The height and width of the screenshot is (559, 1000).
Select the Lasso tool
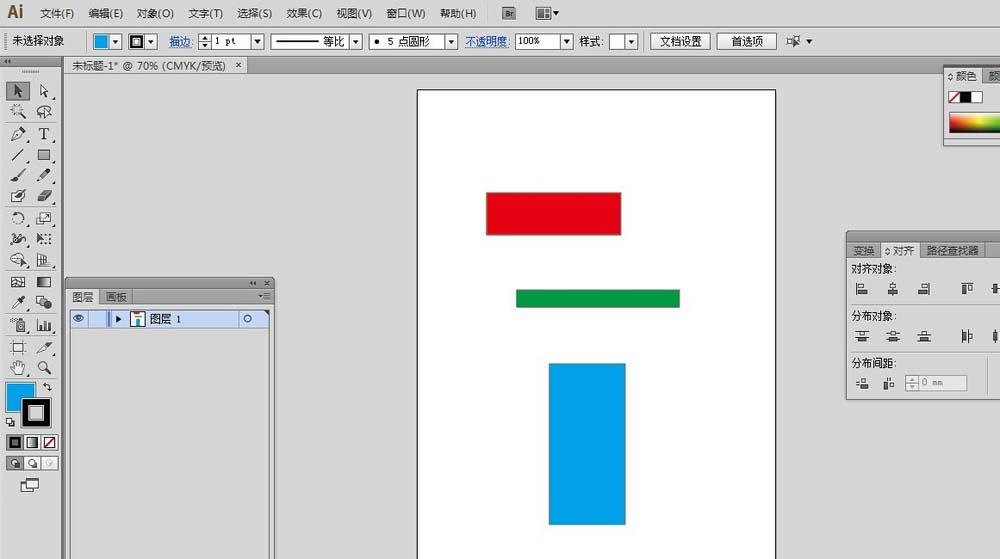coord(44,112)
